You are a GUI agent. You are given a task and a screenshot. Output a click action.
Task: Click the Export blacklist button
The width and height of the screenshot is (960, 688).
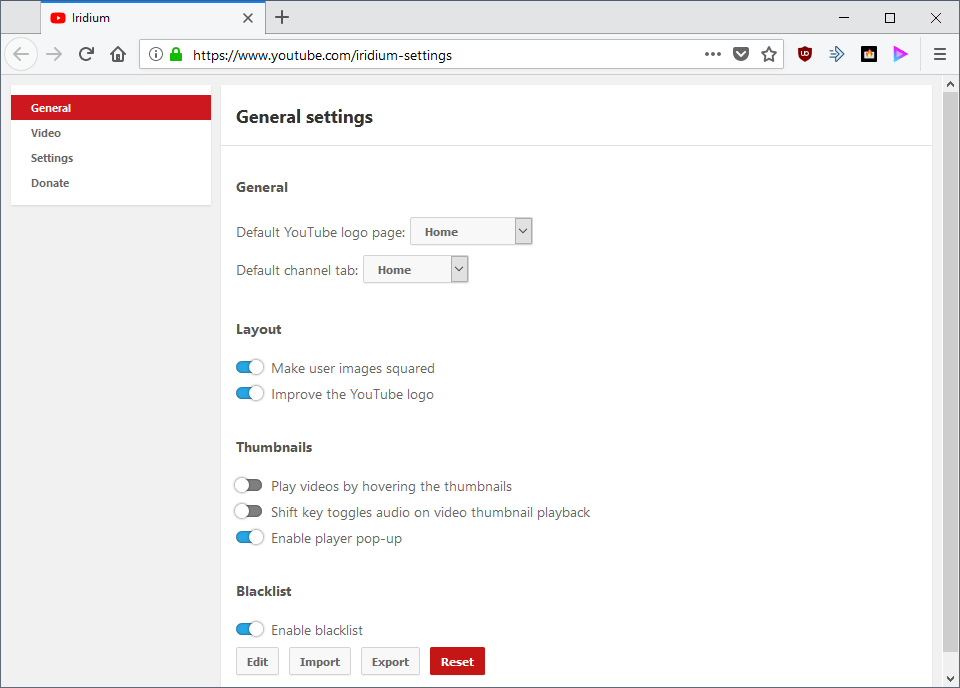pyautogui.click(x=390, y=661)
